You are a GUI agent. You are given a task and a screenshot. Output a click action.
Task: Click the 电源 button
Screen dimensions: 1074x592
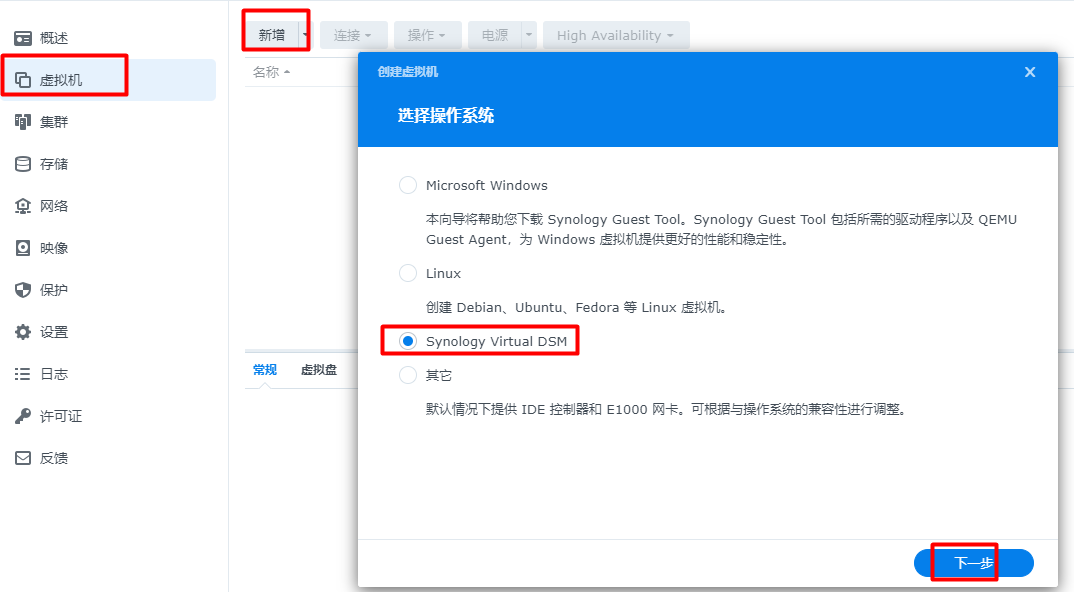(x=495, y=35)
